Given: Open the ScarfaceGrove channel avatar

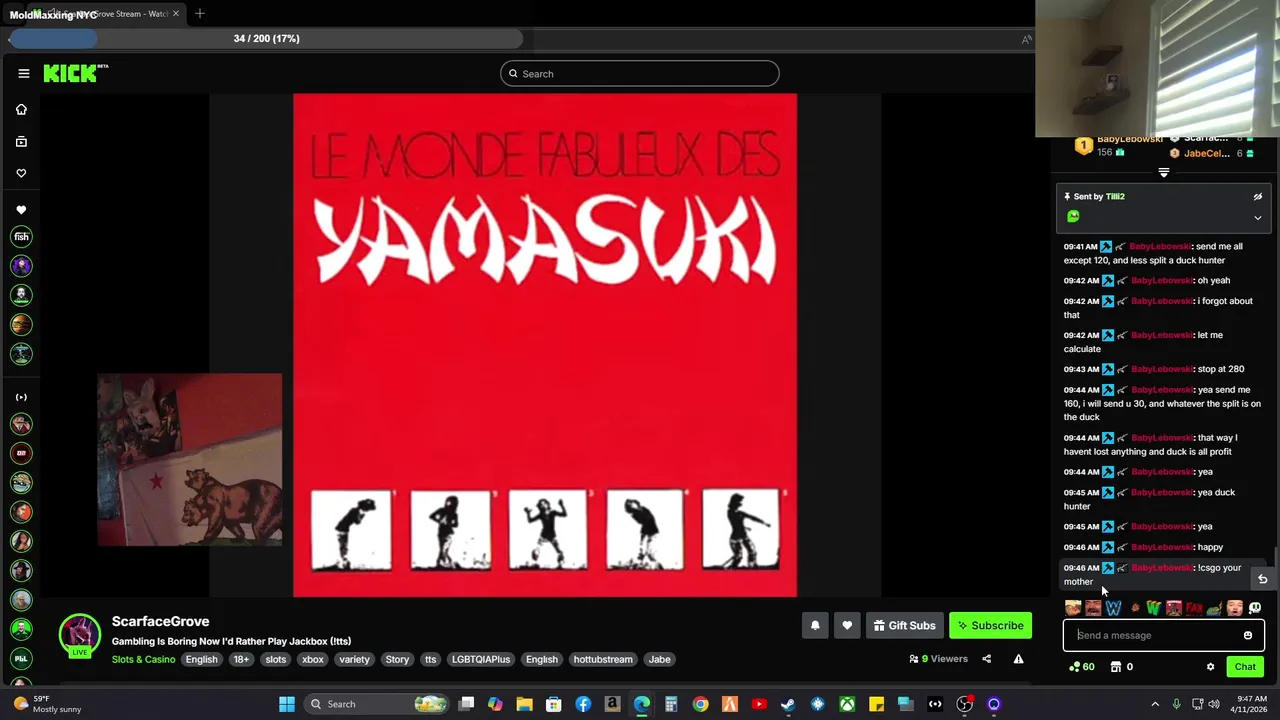Looking at the screenshot, I should (x=80, y=635).
